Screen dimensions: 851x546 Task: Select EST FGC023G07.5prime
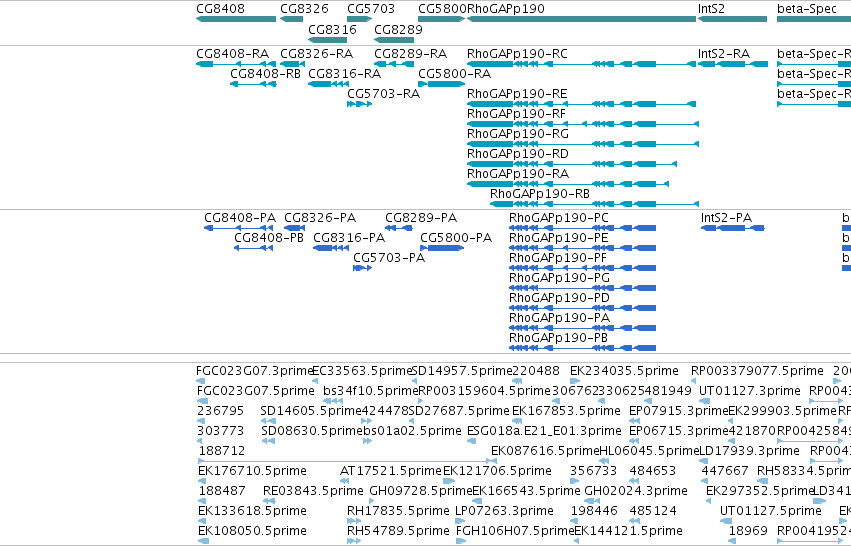pyautogui.click(x=202, y=402)
